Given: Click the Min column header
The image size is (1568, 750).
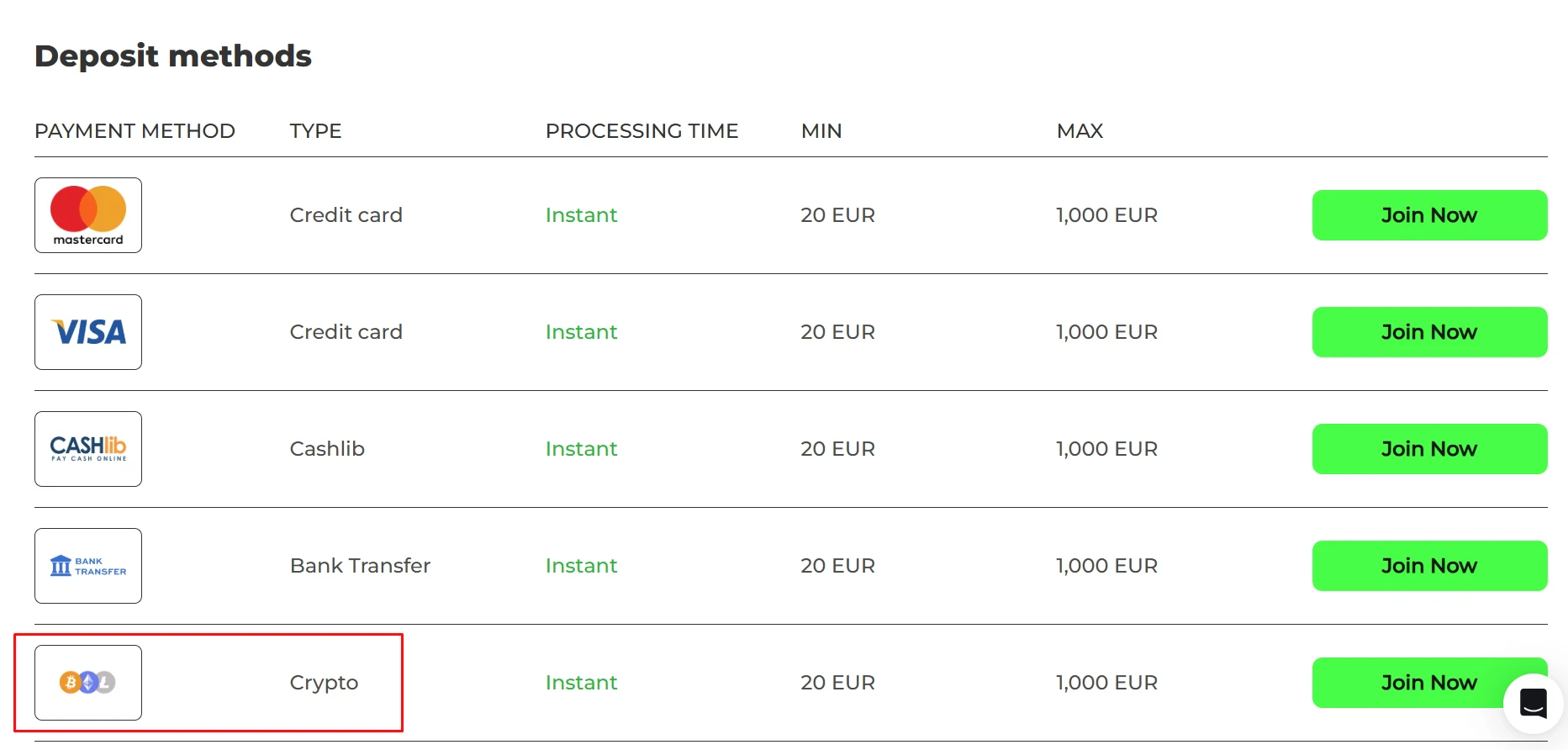Looking at the screenshot, I should (821, 131).
